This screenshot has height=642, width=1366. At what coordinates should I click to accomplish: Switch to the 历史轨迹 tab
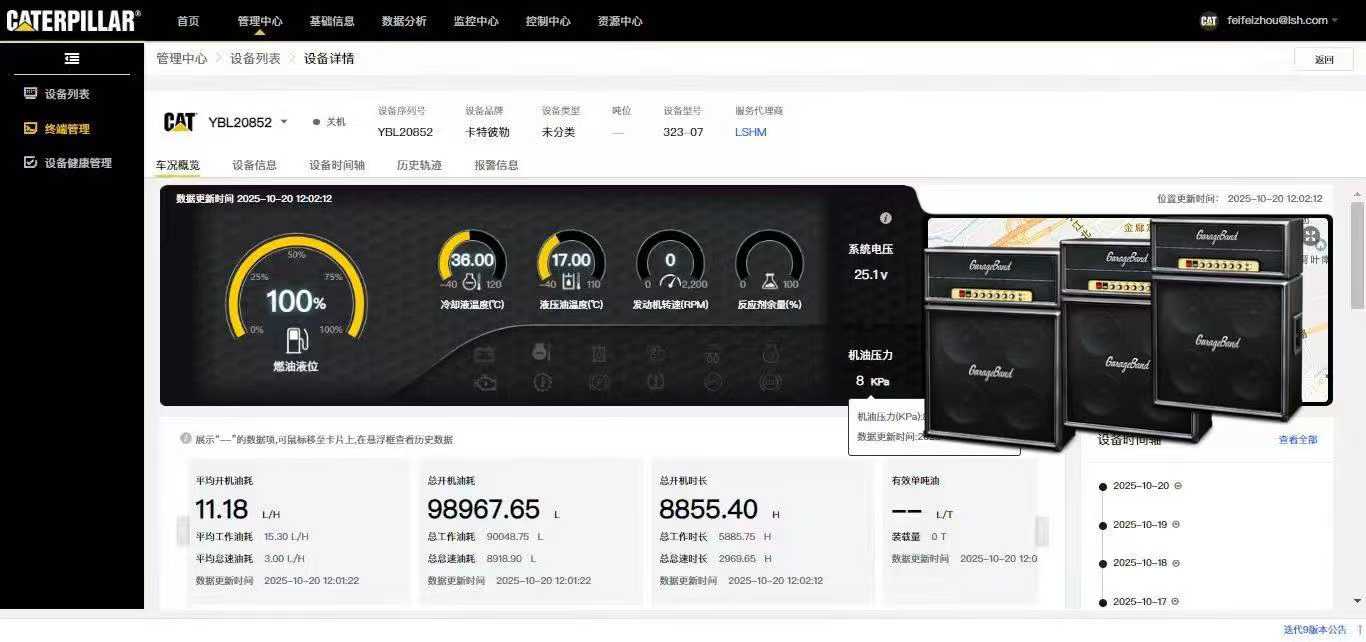pyautogui.click(x=419, y=165)
